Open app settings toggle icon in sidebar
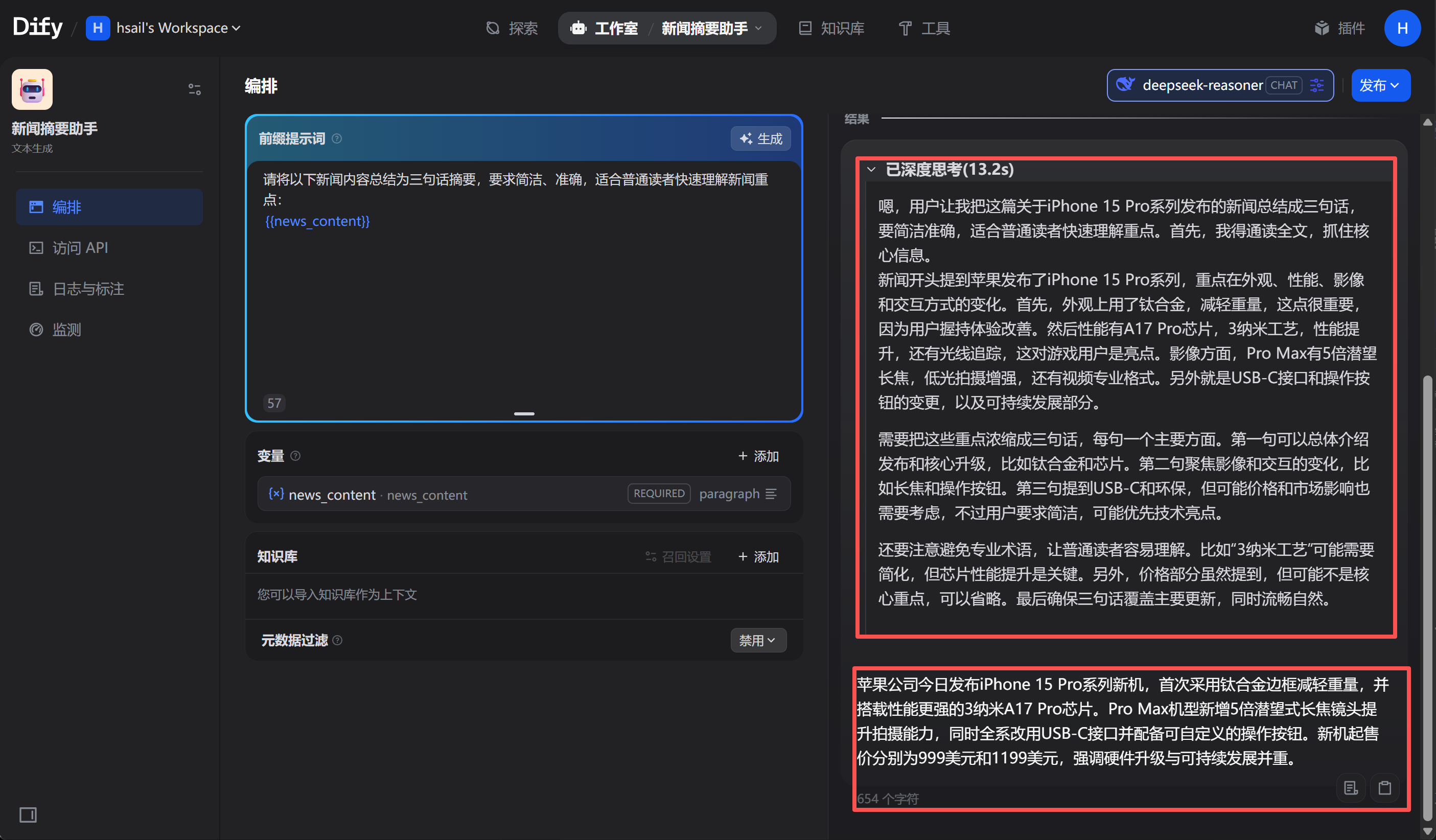 click(194, 89)
